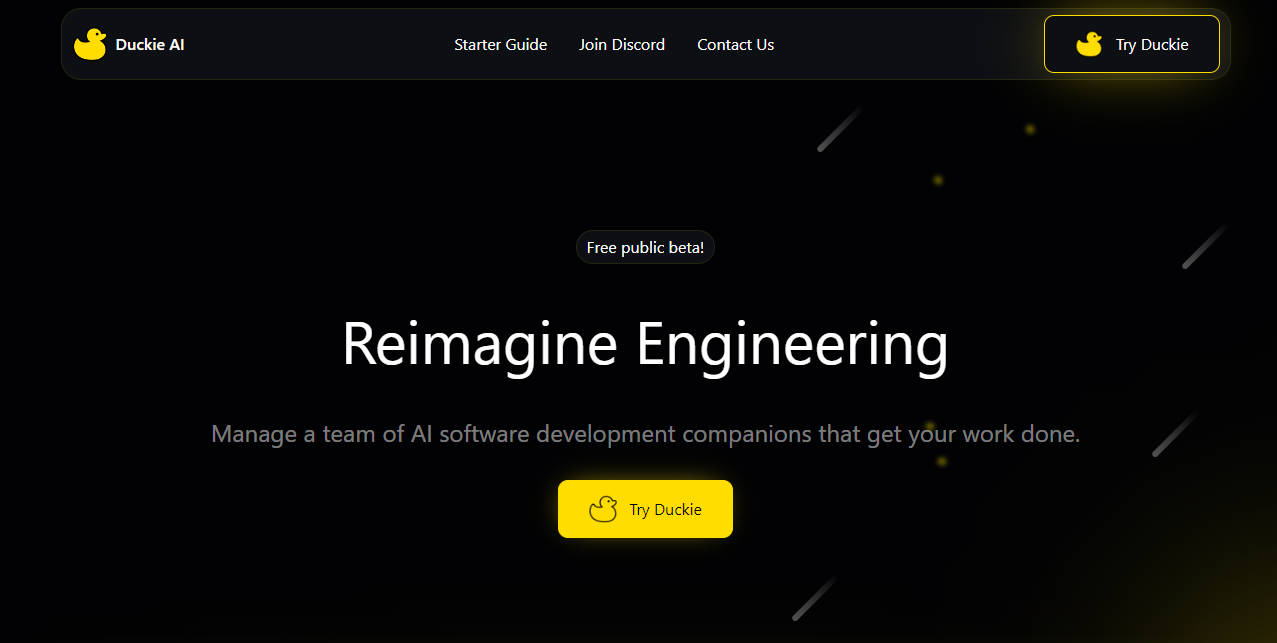The image size is (1277, 643).
Task: Click the outlined duck icon in yellow button
Action: tap(603, 509)
